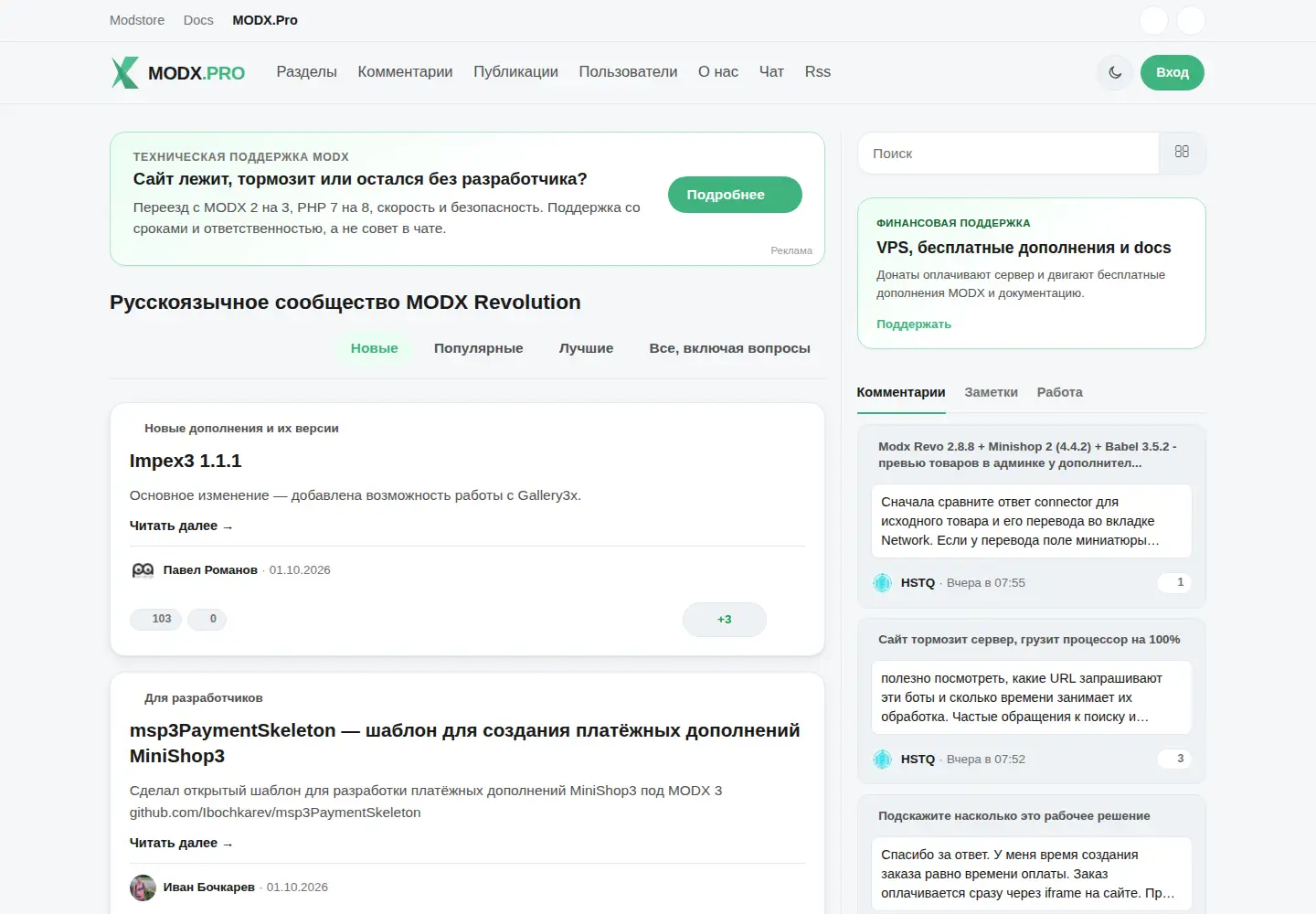The height and width of the screenshot is (914, 1316).
Task: Open the Docs link in top bar
Action: pos(198,20)
